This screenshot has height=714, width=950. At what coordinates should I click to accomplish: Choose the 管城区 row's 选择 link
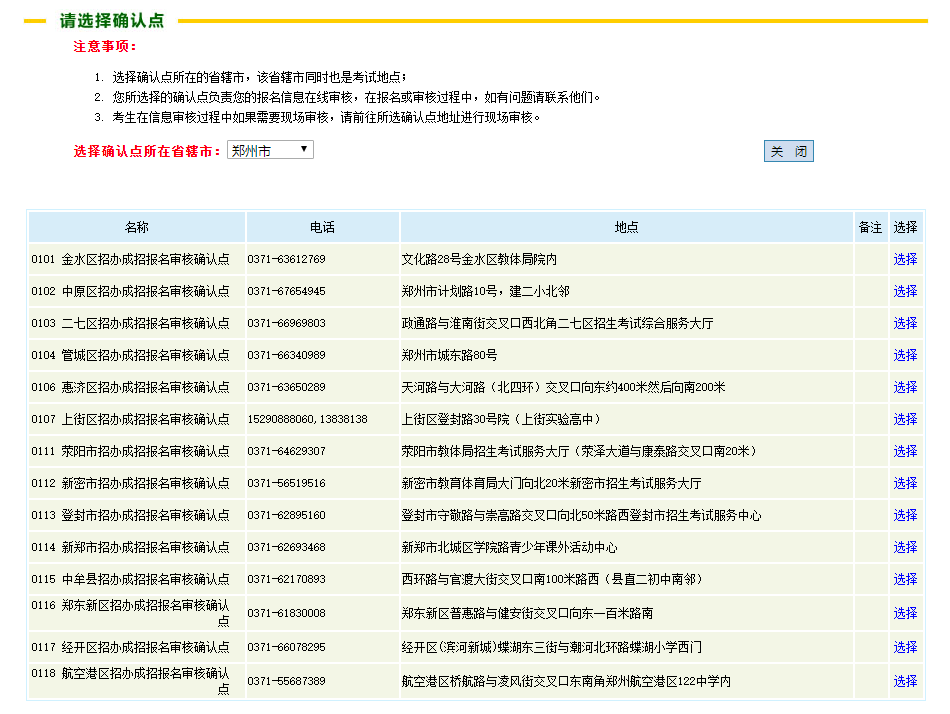[x=905, y=355]
